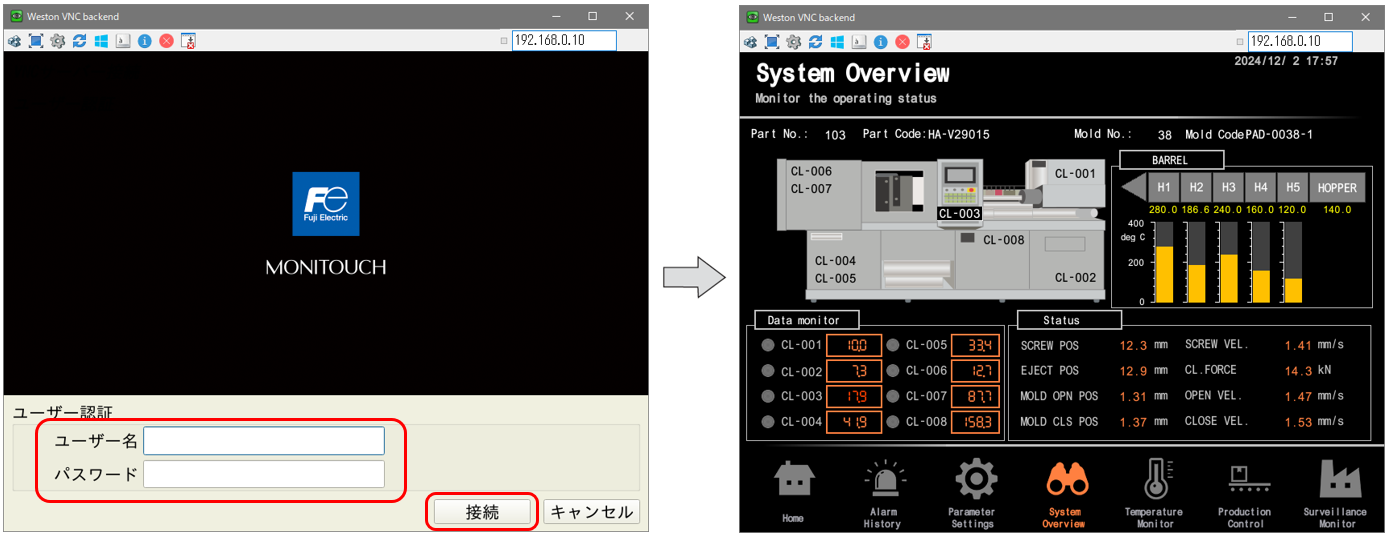The image size is (1392, 538).
Task: Click Windows key icon in overview window toolbar
Action: 837,41
